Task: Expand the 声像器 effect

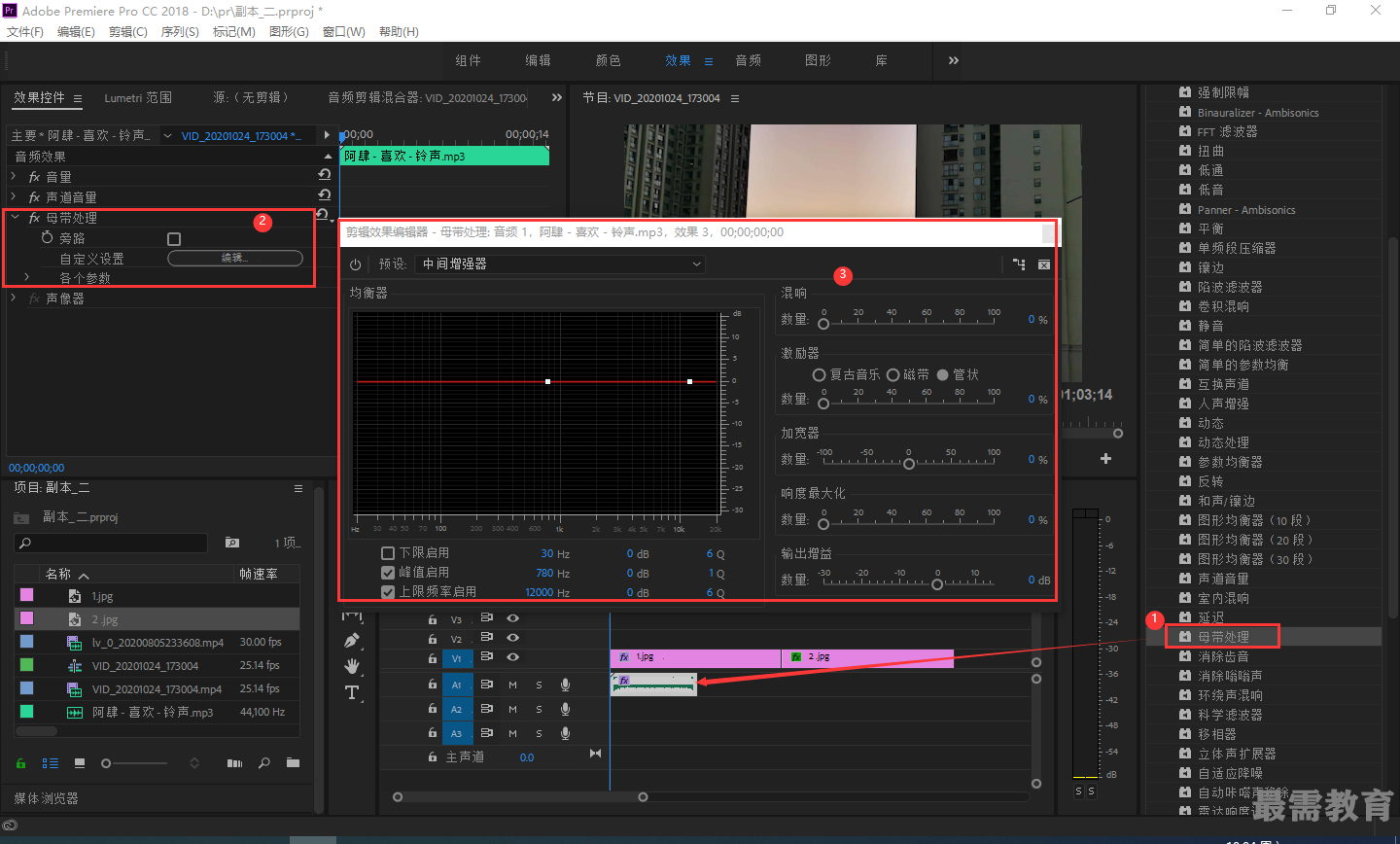Action: click(x=14, y=298)
